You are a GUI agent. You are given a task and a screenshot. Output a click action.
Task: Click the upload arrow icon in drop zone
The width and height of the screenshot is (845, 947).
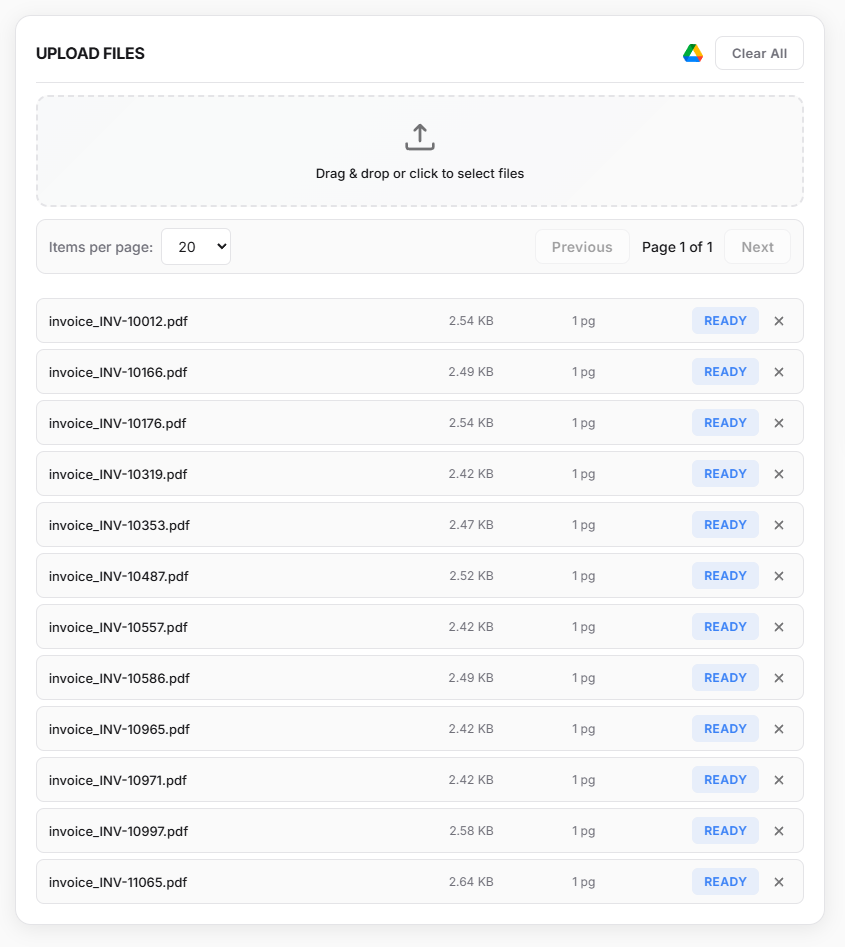click(420, 137)
